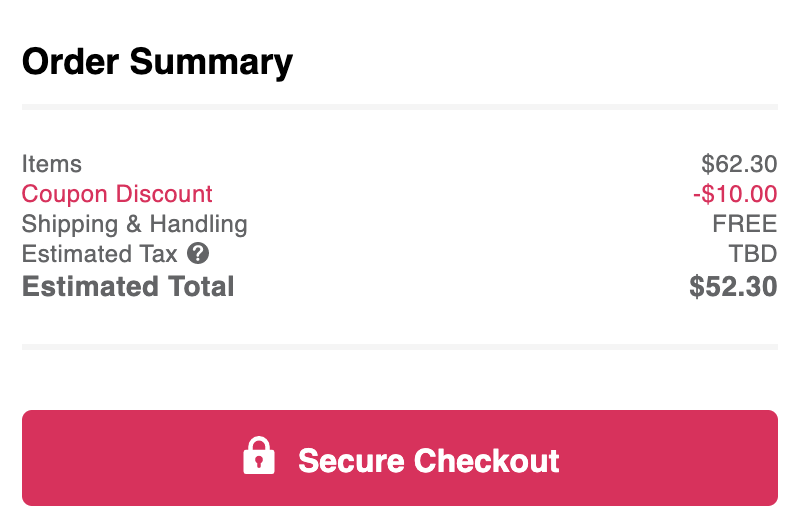Click the padlock icon on checkout button

tap(259, 455)
